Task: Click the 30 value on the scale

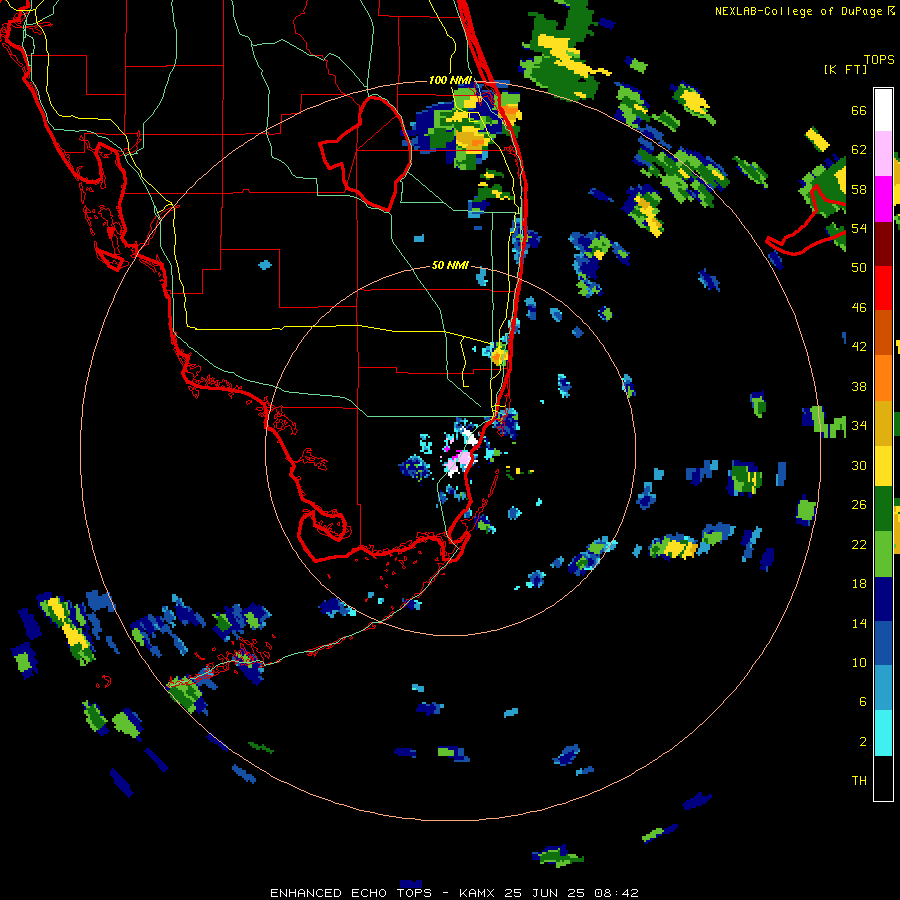Action: tap(859, 465)
